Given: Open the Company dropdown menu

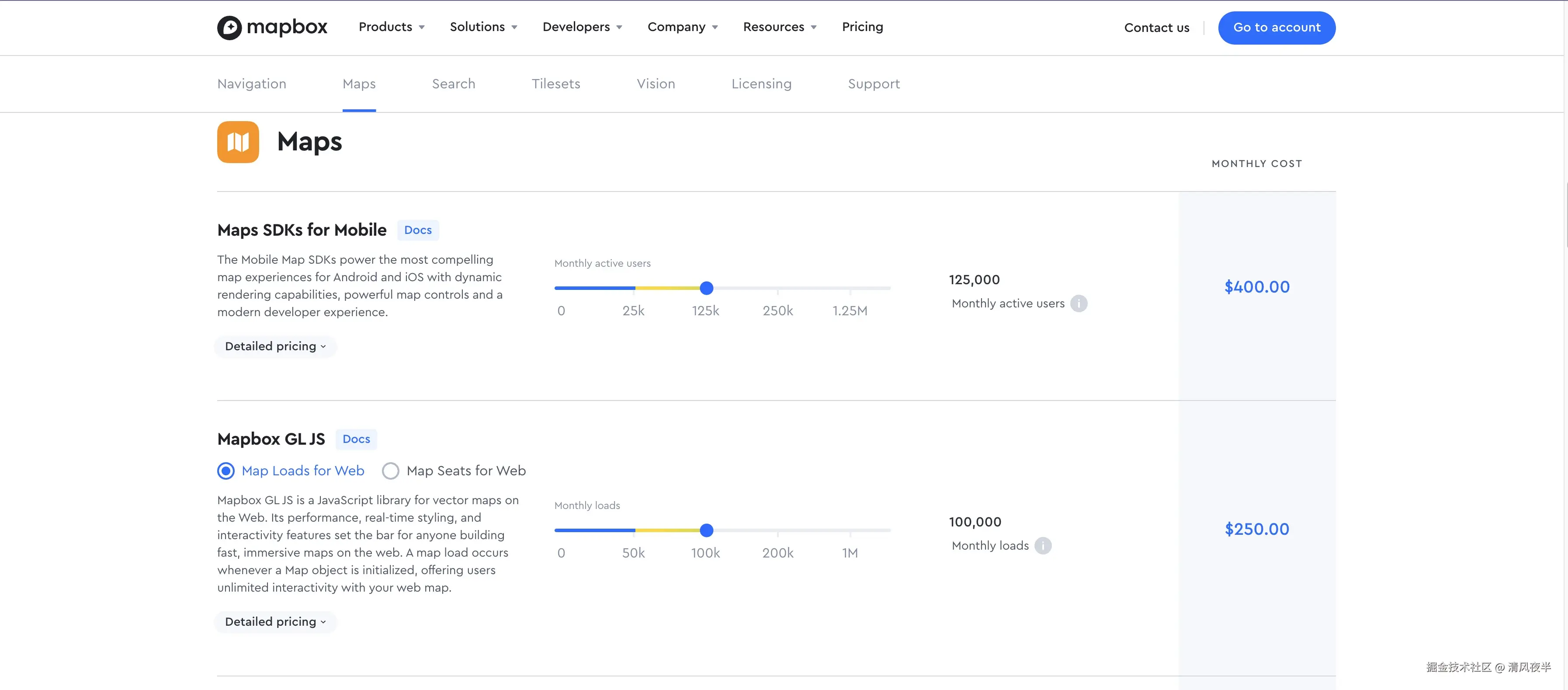Looking at the screenshot, I should click(682, 27).
